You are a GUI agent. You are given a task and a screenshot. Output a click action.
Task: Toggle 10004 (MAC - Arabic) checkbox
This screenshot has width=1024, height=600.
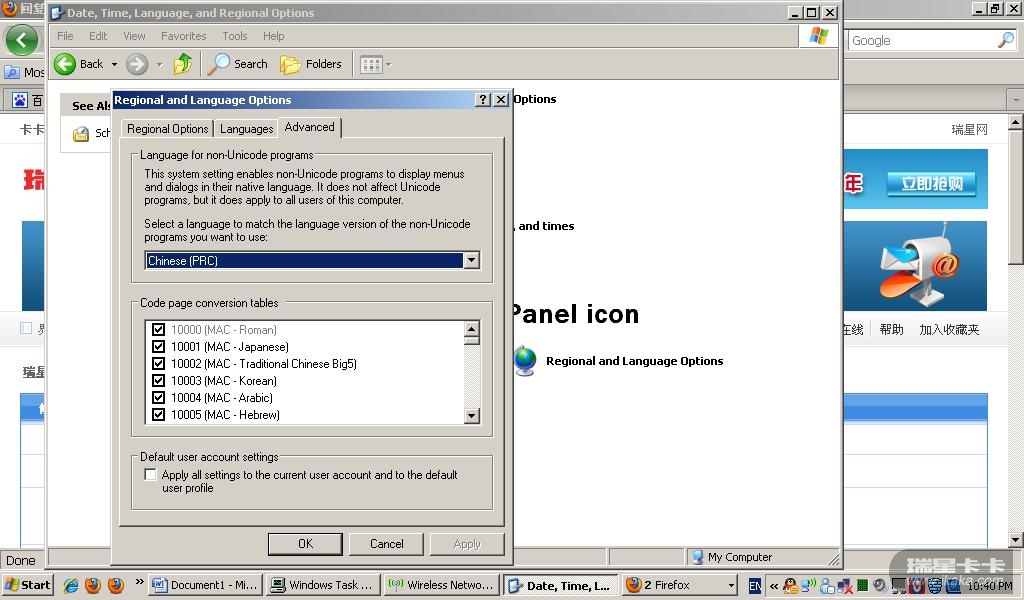click(158, 397)
